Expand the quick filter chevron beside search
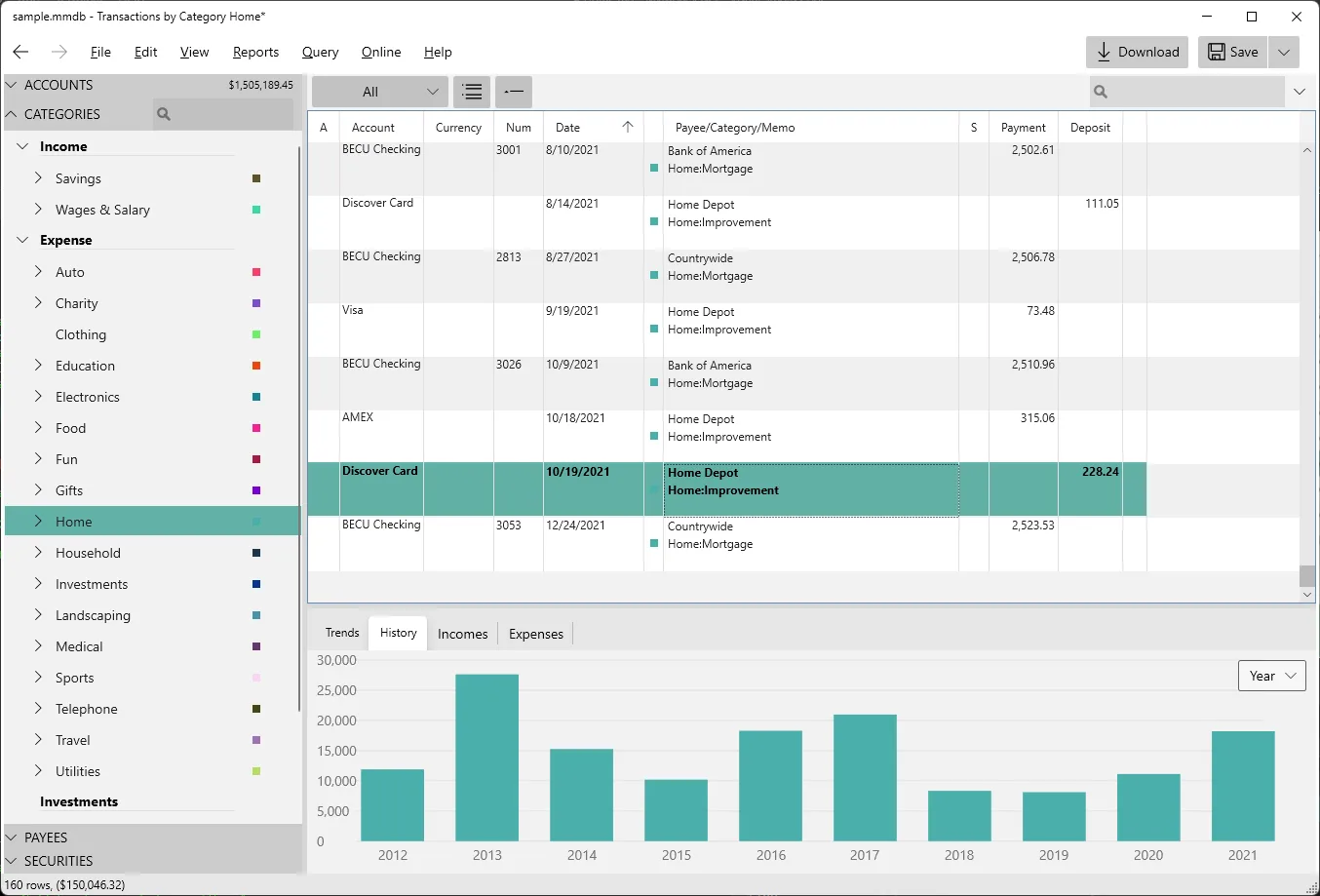Viewport: 1320px width, 896px height. 1300,92
